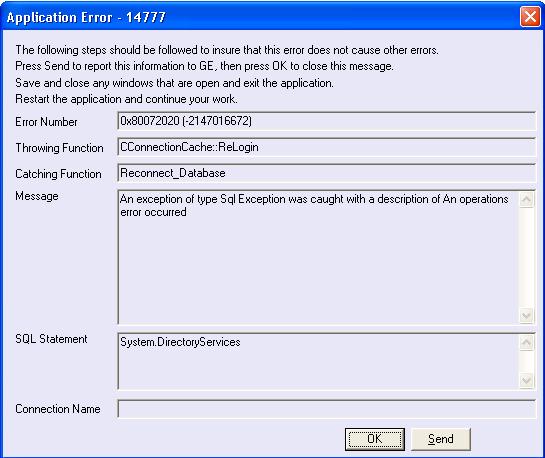Click the OK button
The height and width of the screenshot is (458, 545).
(x=375, y=439)
